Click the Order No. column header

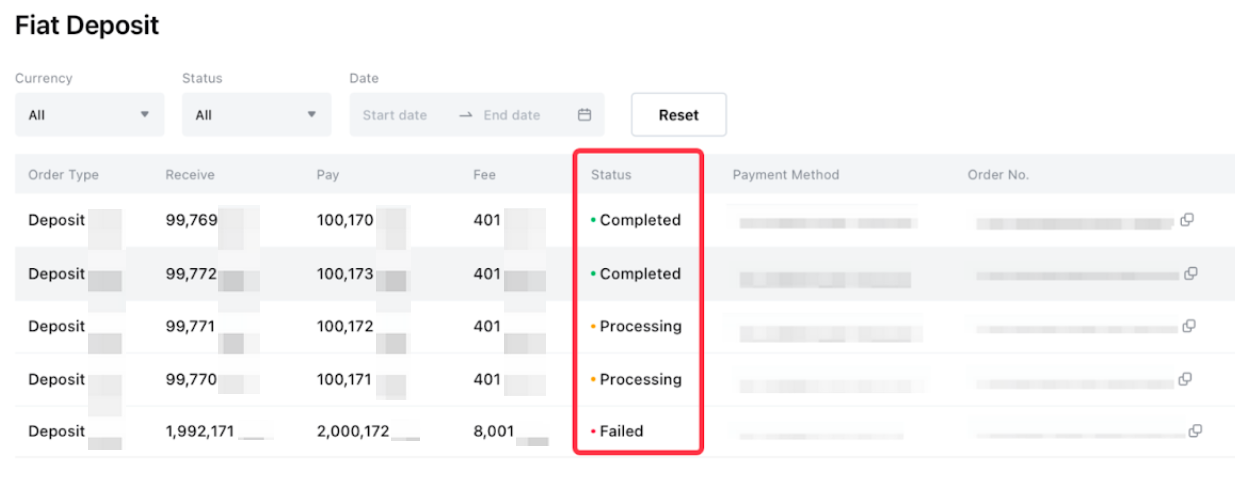point(998,175)
